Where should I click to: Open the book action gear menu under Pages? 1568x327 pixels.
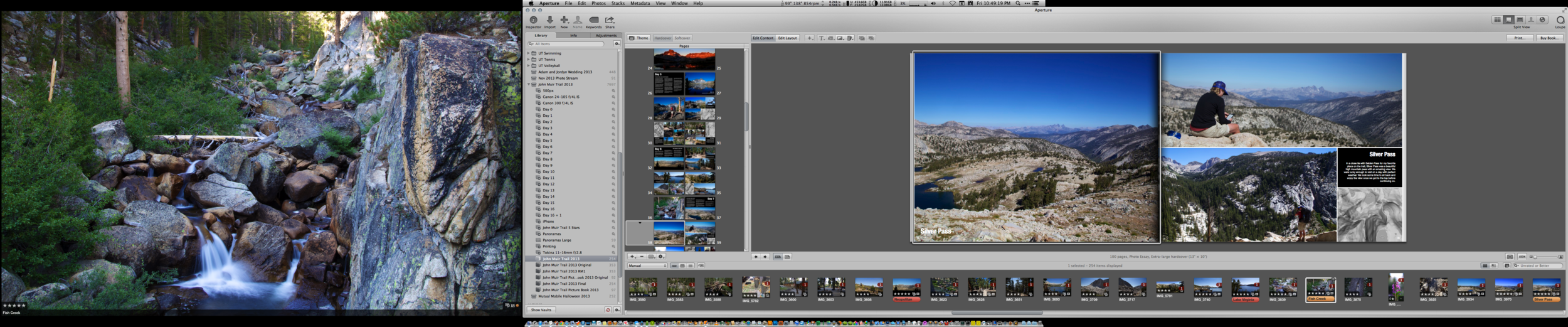point(661,256)
